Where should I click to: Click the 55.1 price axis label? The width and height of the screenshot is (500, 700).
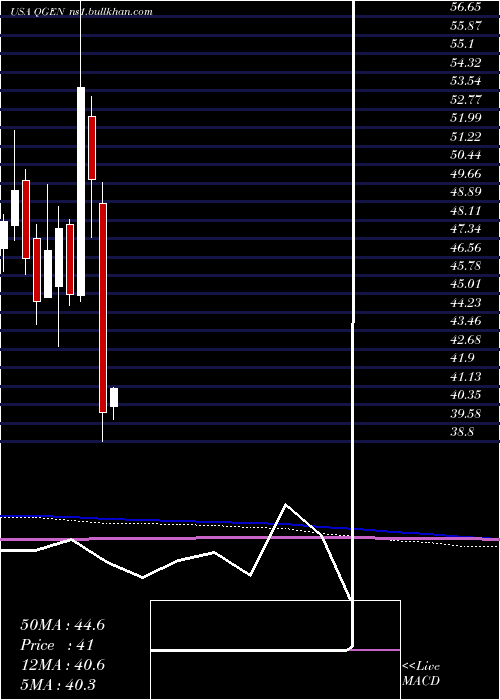[x=462, y=44]
